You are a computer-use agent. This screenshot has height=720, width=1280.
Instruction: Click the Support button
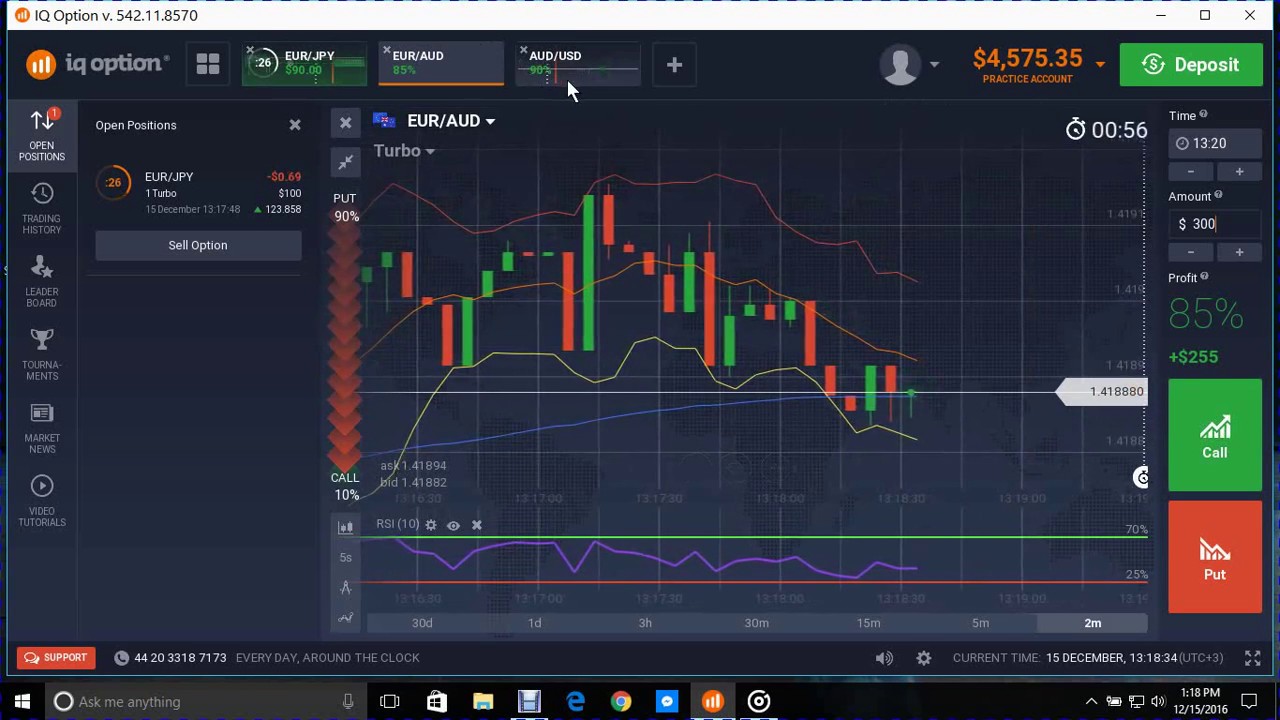pyautogui.click(x=55, y=658)
